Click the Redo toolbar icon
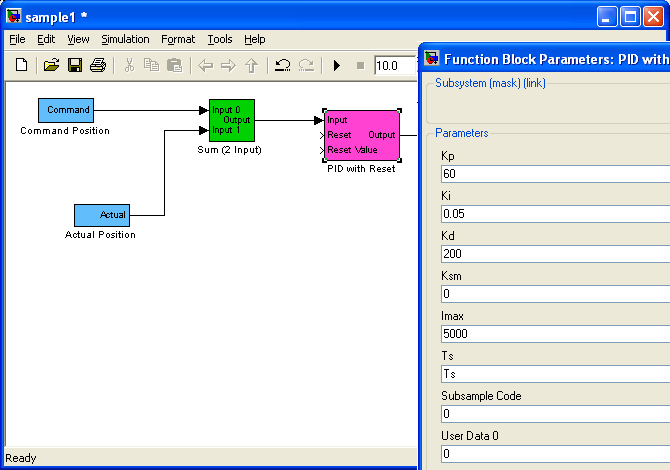The height and width of the screenshot is (470, 670). point(306,65)
